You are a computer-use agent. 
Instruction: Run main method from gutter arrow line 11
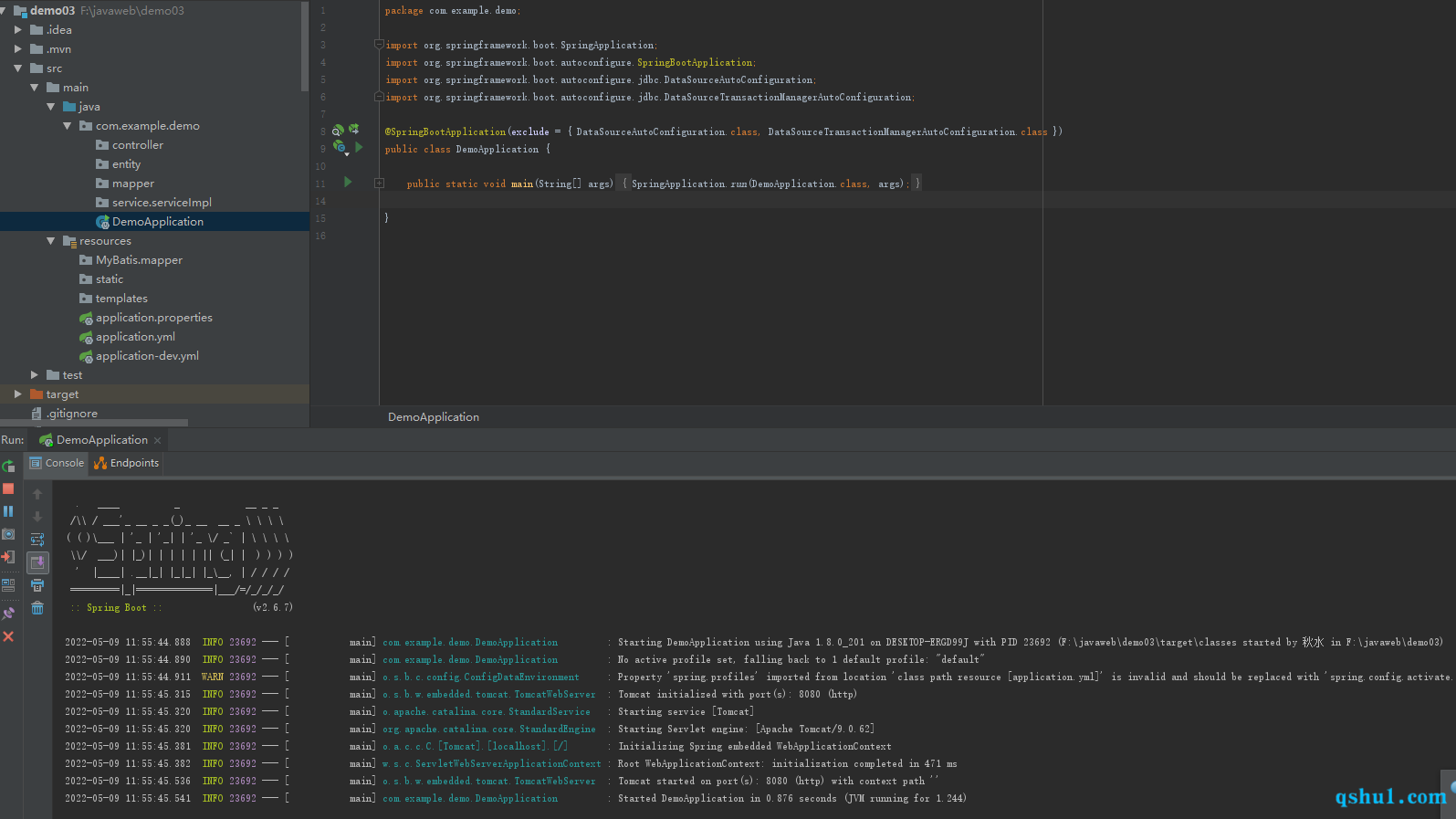coord(348,183)
